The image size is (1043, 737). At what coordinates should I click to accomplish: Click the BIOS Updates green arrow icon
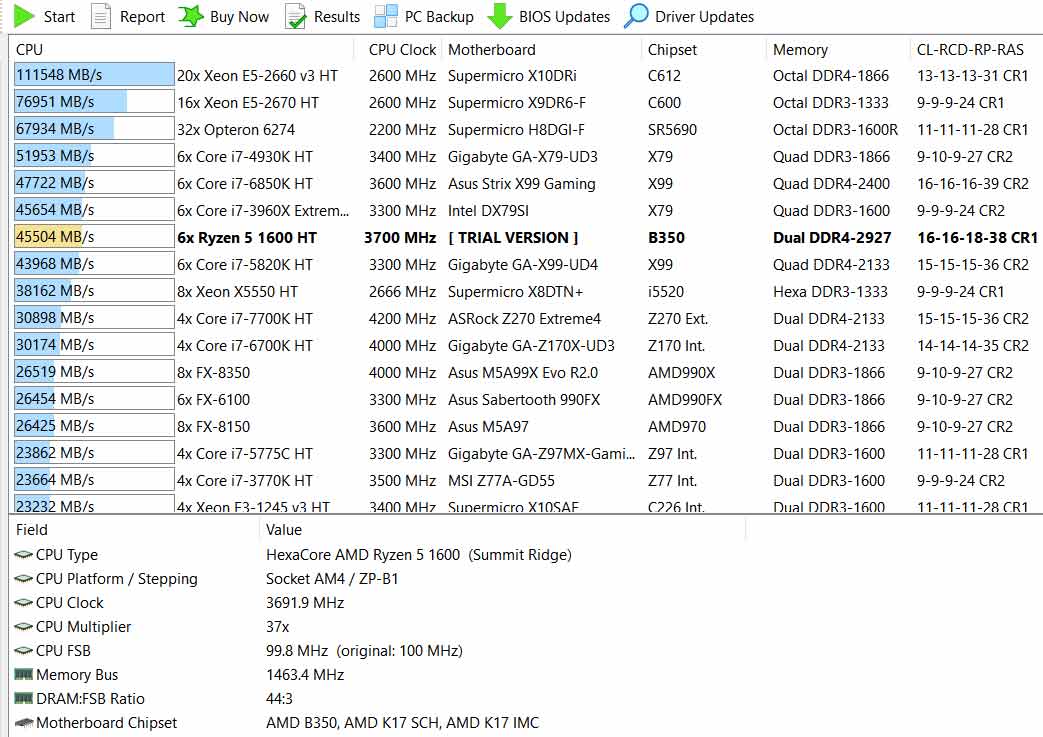(x=500, y=16)
